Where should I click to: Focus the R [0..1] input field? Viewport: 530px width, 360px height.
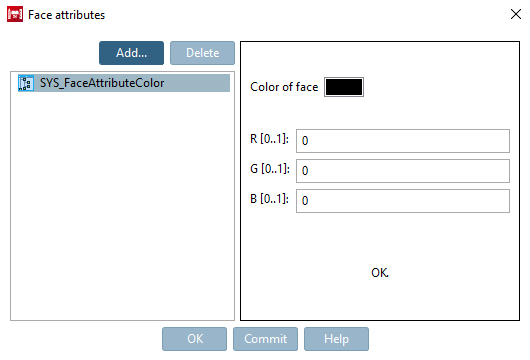click(403, 141)
